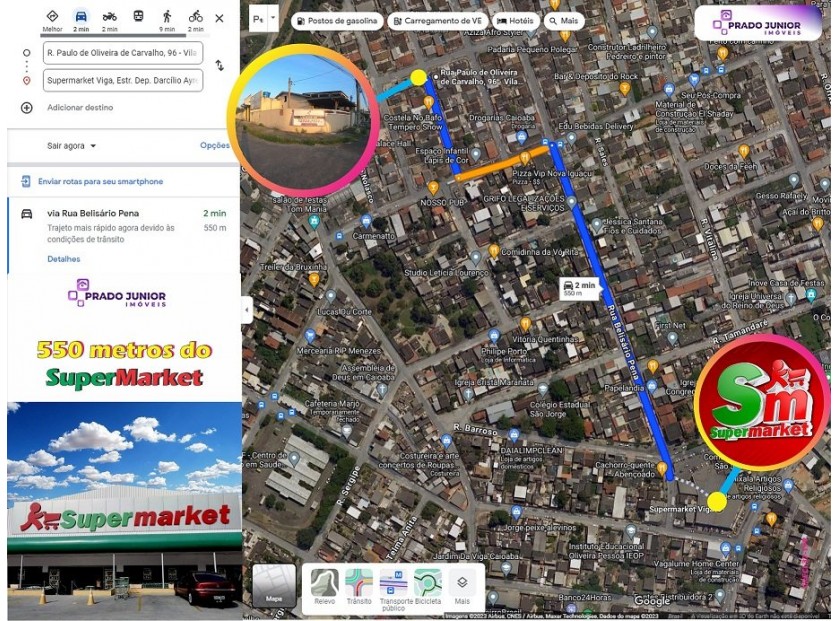Viewport: 839px width, 621px height.
Task: Choose walking travel mode
Action: coord(167,16)
